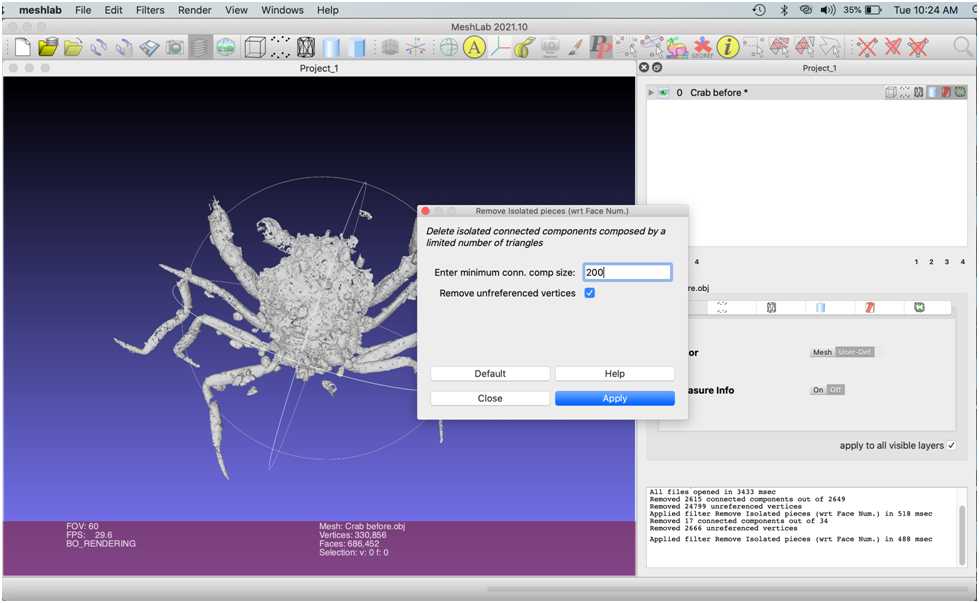The height and width of the screenshot is (603, 979).
Task: Click the minimum conn. comp size field
Action: coord(627,272)
